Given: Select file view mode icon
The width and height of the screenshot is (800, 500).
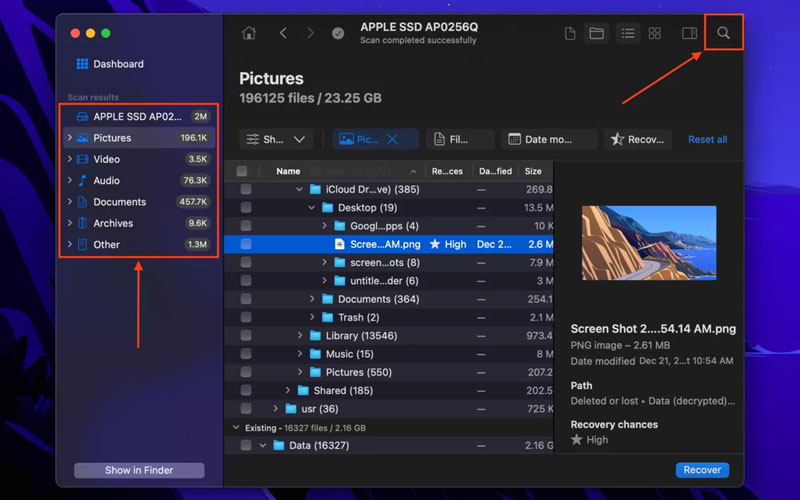Looking at the screenshot, I should 570,33.
